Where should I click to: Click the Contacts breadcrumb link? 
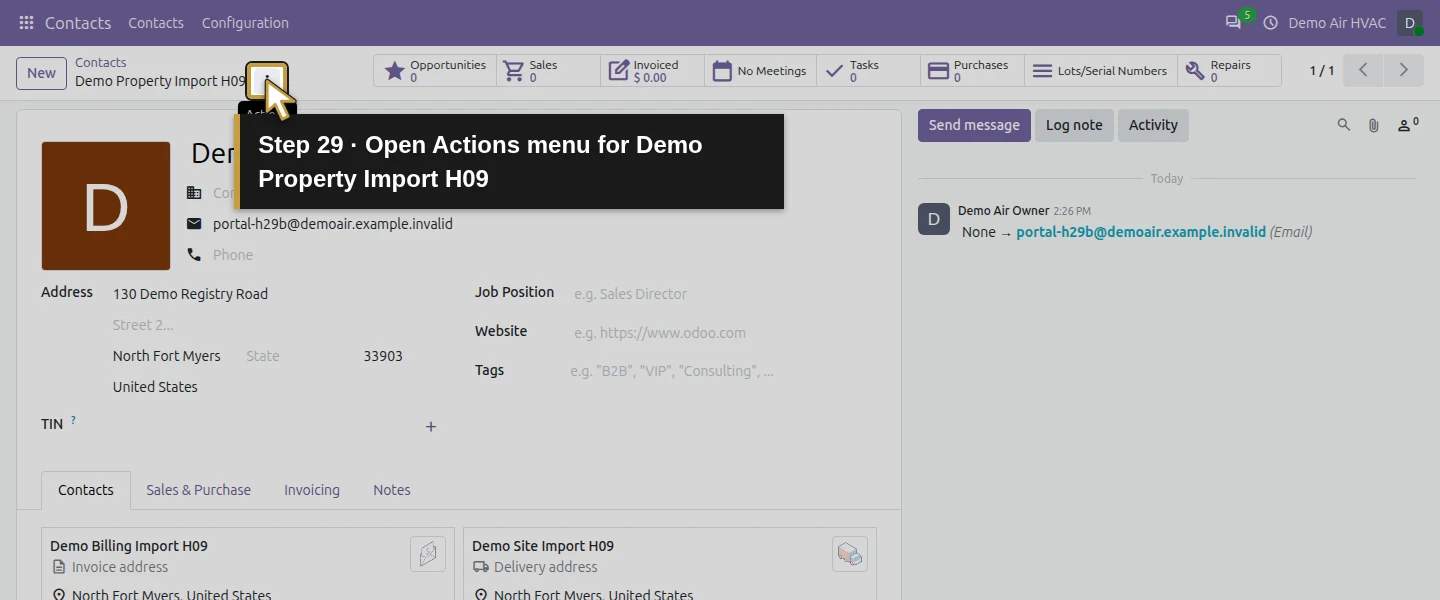click(101, 62)
